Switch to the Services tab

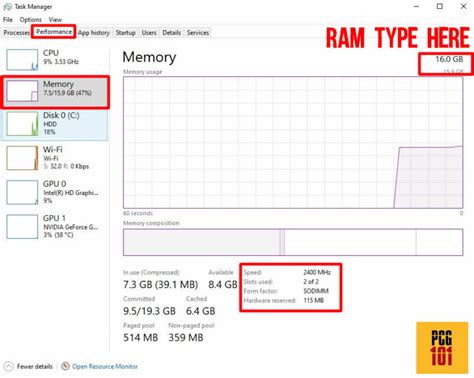(x=198, y=33)
